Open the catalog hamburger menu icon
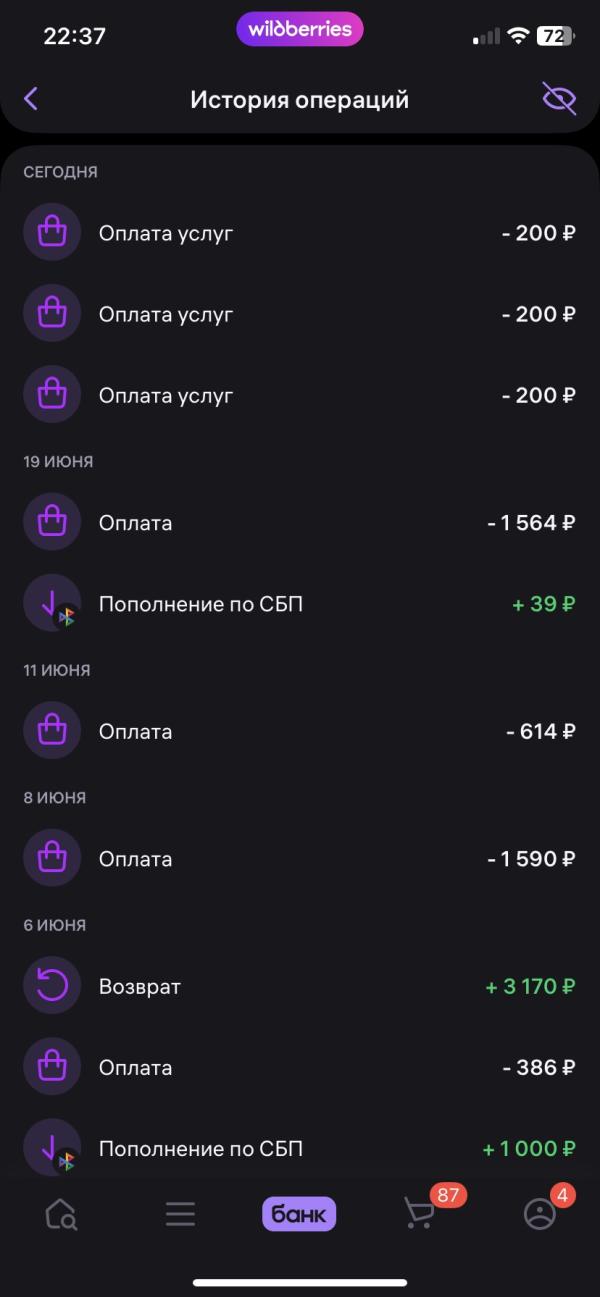 pyautogui.click(x=180, y=1214)
